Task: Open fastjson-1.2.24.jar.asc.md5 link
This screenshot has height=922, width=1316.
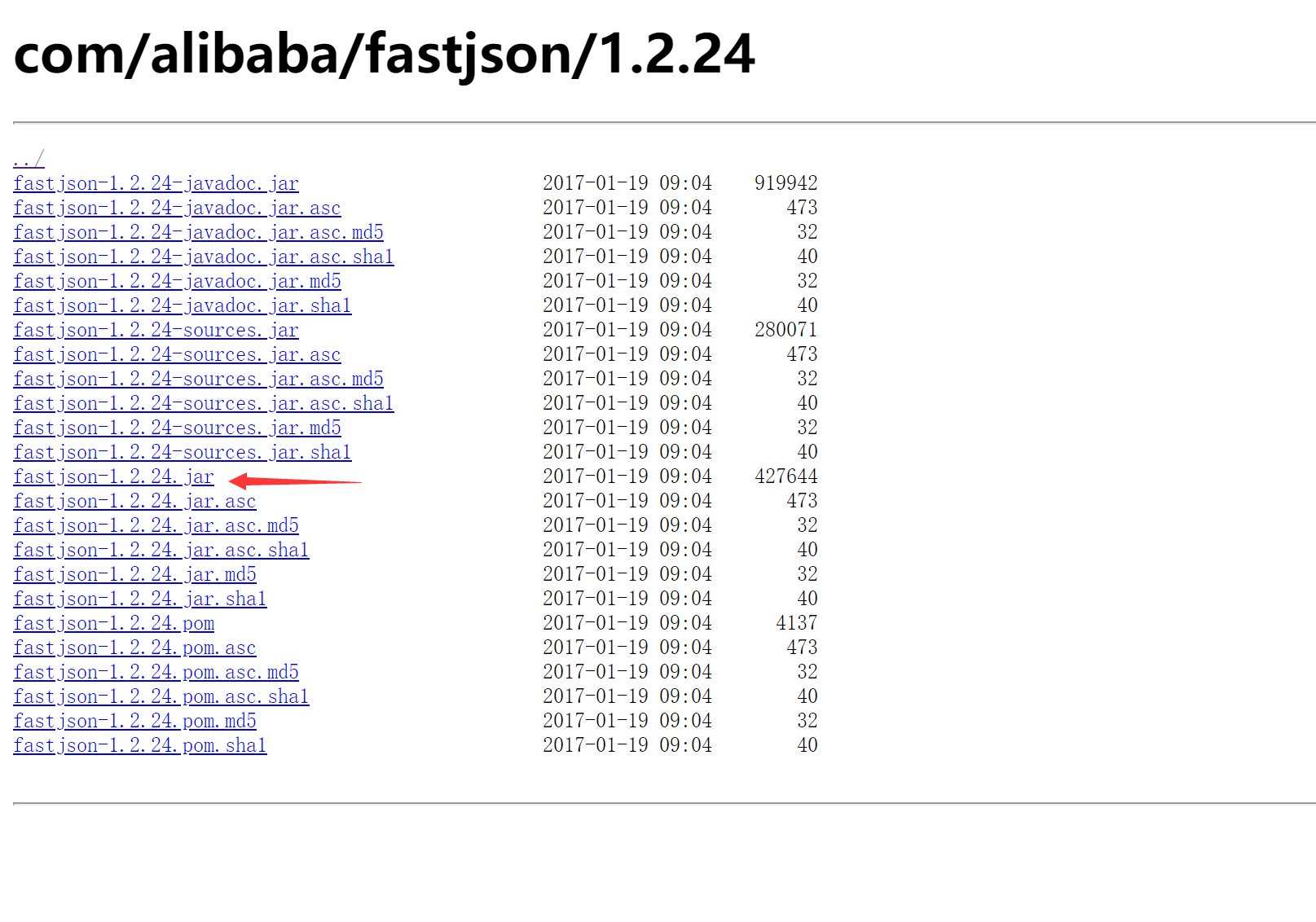Action: click(x=156, y=525)
